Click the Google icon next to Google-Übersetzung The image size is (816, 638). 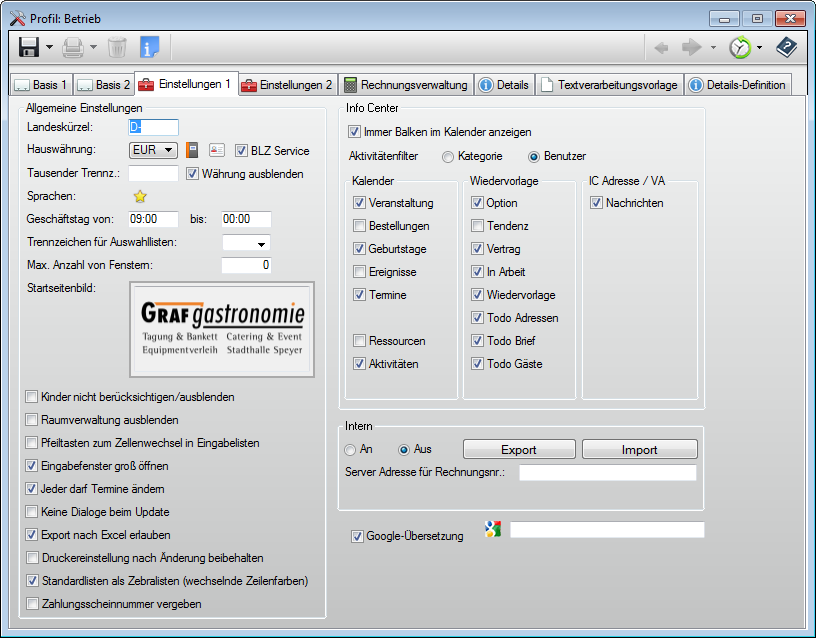click(x=491, y=530)
